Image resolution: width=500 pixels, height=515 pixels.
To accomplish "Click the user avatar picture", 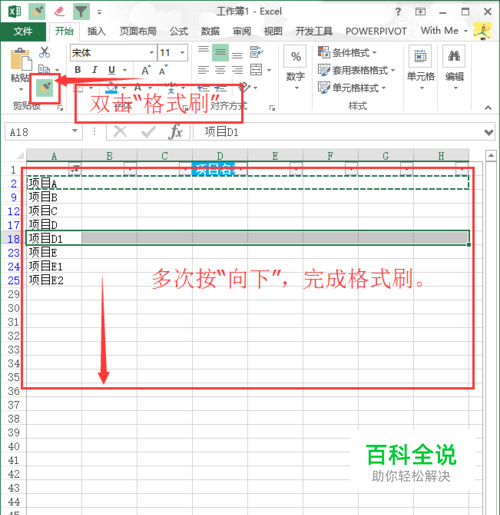I will [482, 31].
